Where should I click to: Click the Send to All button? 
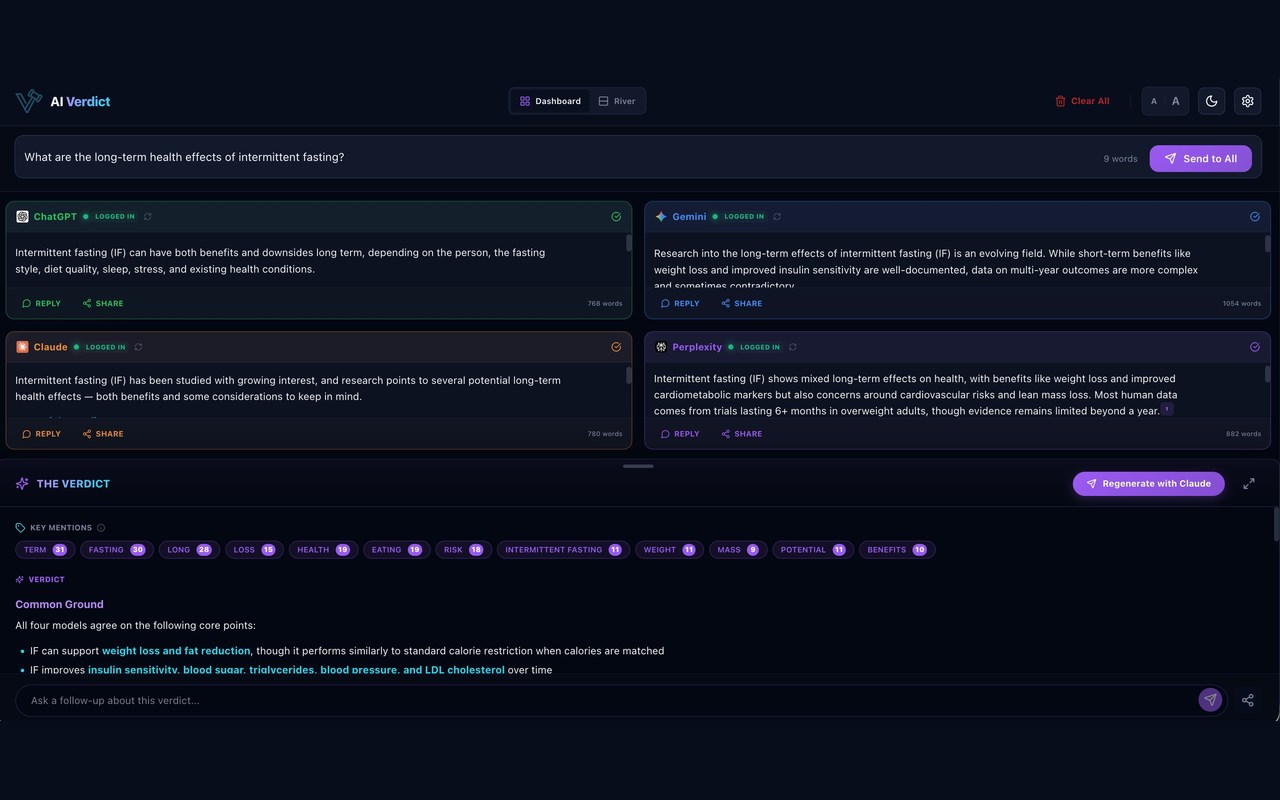point(1200,158)
